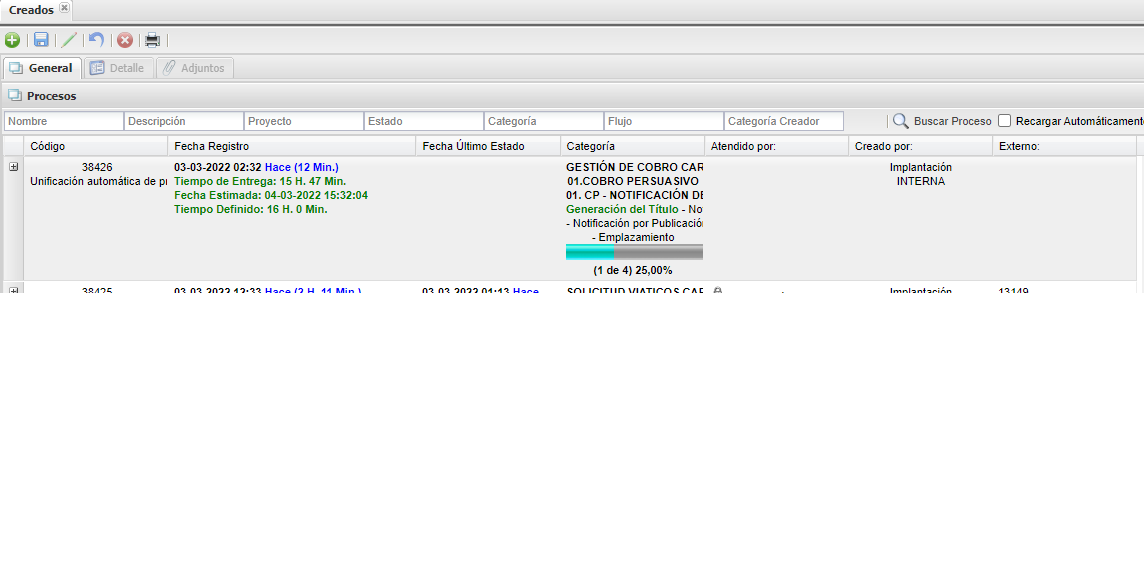Click the green pencil edit icon

click(x=69, y=40)
